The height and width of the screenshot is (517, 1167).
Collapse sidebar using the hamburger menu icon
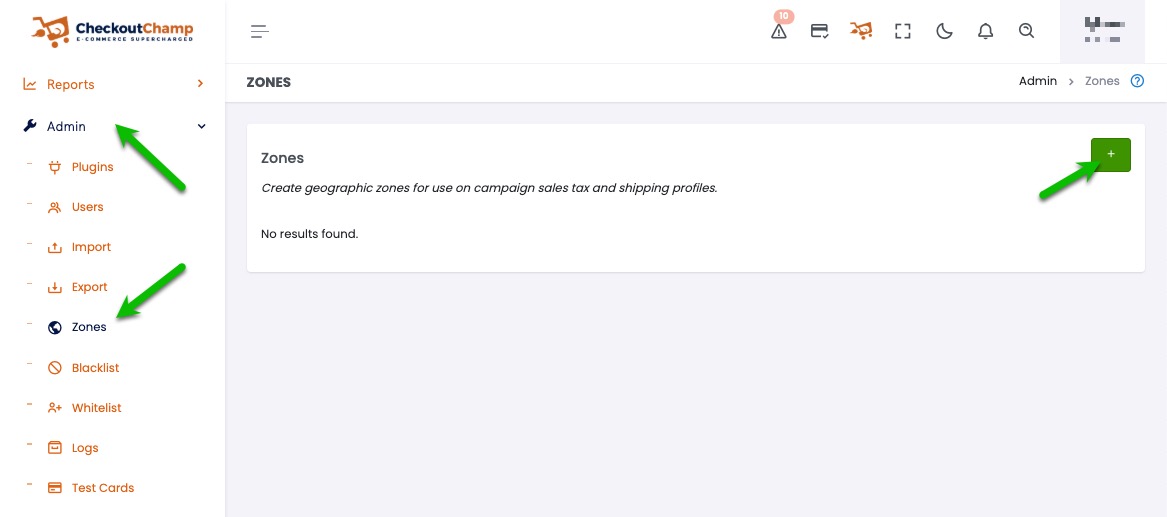260,31
